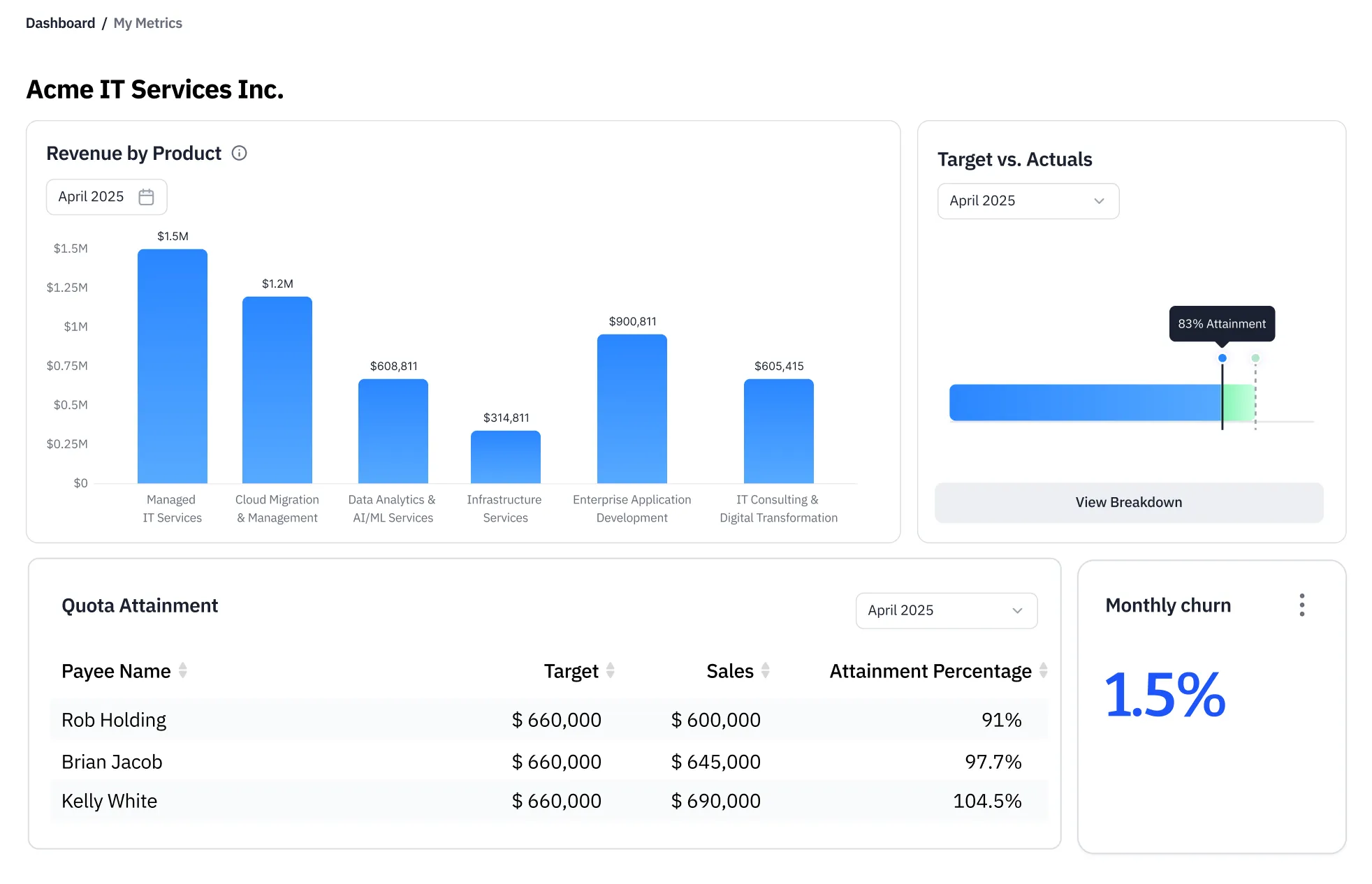1372x884 pixels.
Task: Click the $314,811 bar value label
Action: coord(506,418)
